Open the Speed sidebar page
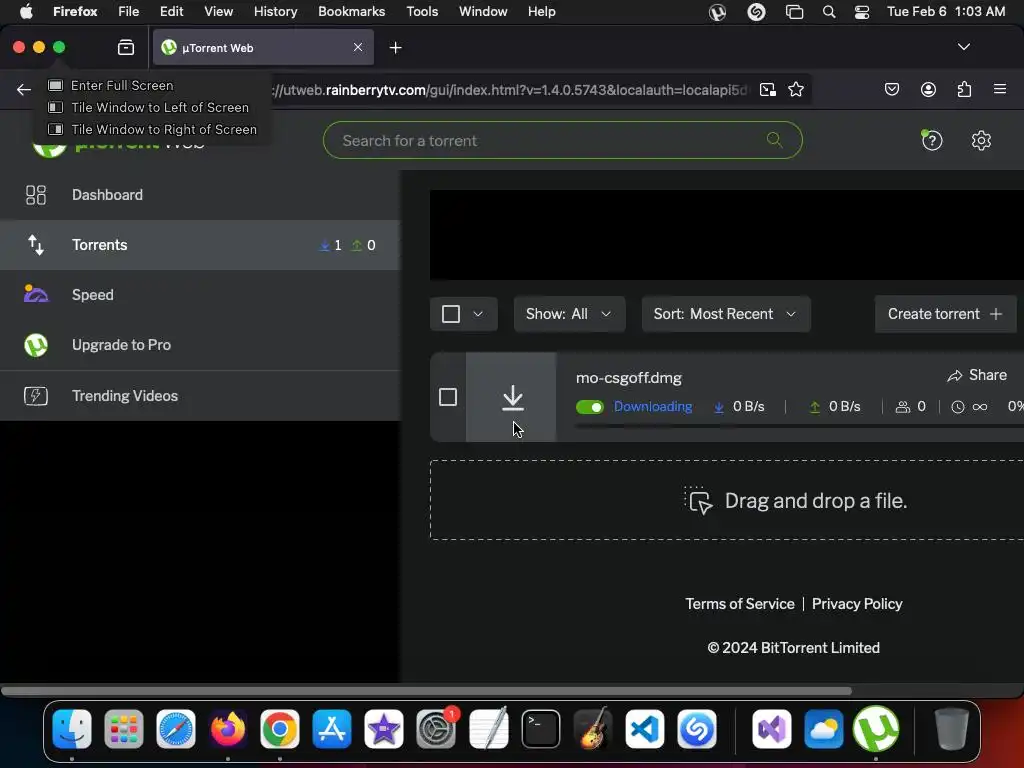Image resolution: width=1024 pixels, height=768 pixels. click(x=199, y=295)
